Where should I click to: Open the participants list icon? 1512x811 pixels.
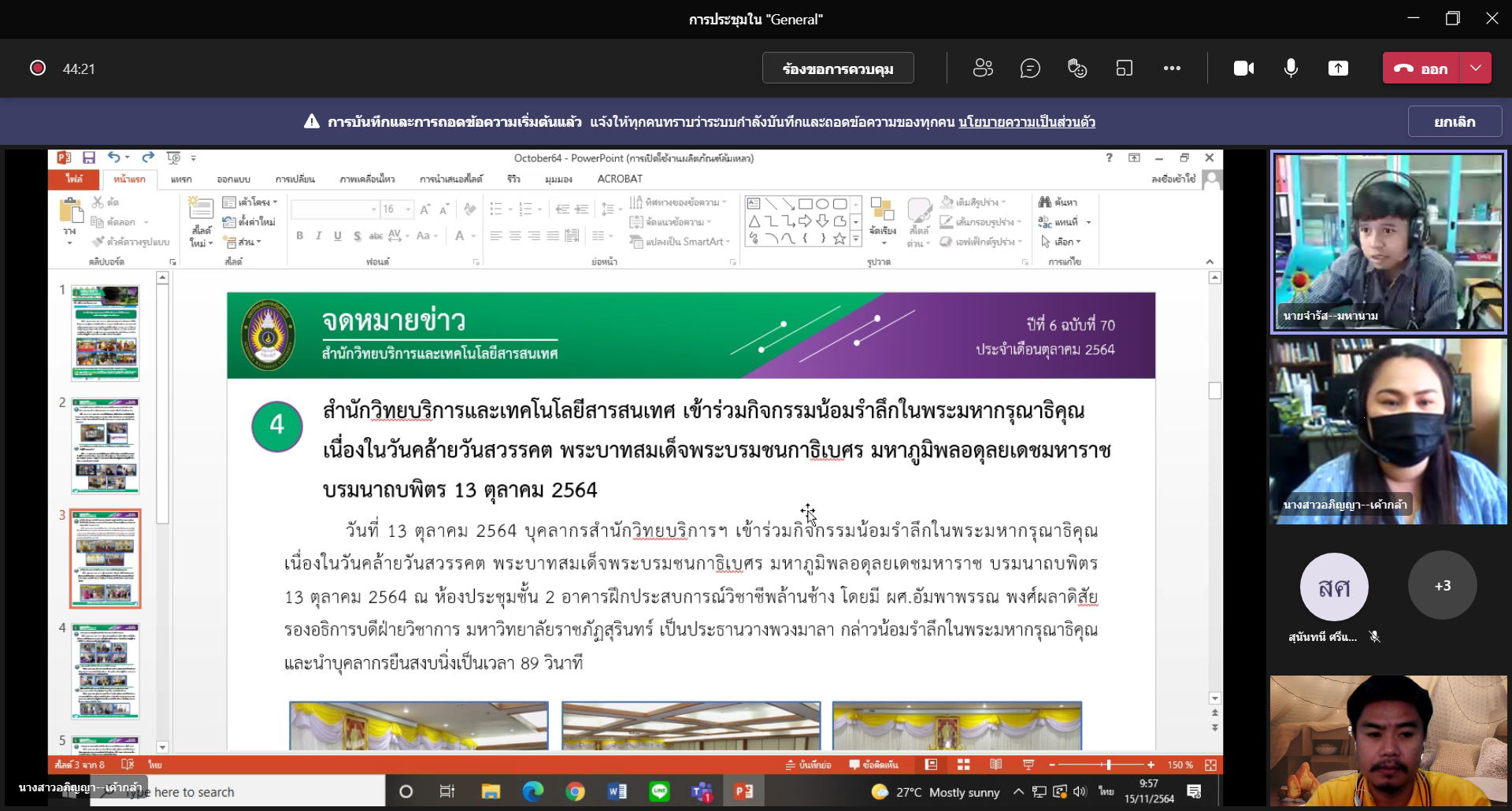983,69
